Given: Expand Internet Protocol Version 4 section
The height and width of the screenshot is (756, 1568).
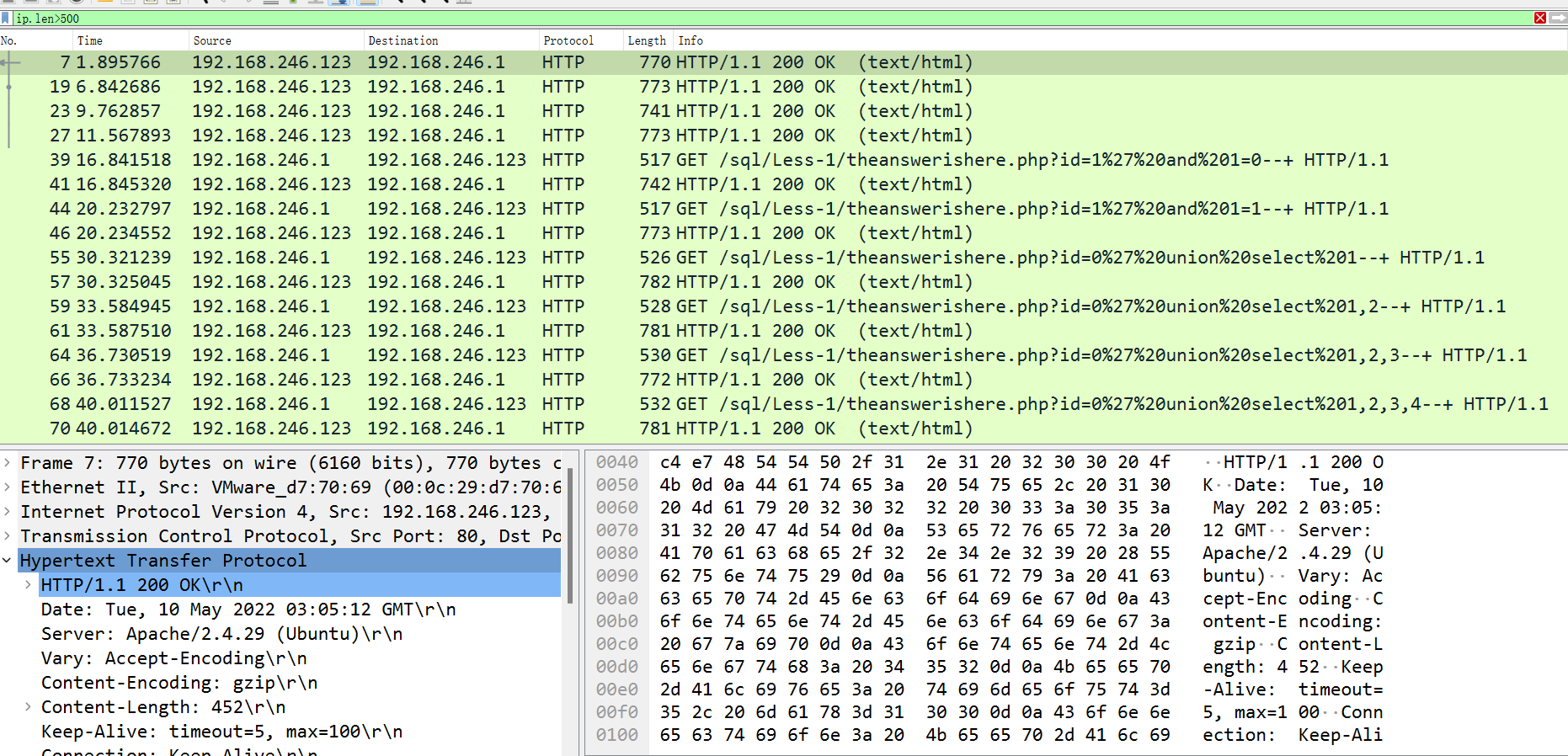Looking at the screenshot, I should pyautogui.click(x=8, y=512).
